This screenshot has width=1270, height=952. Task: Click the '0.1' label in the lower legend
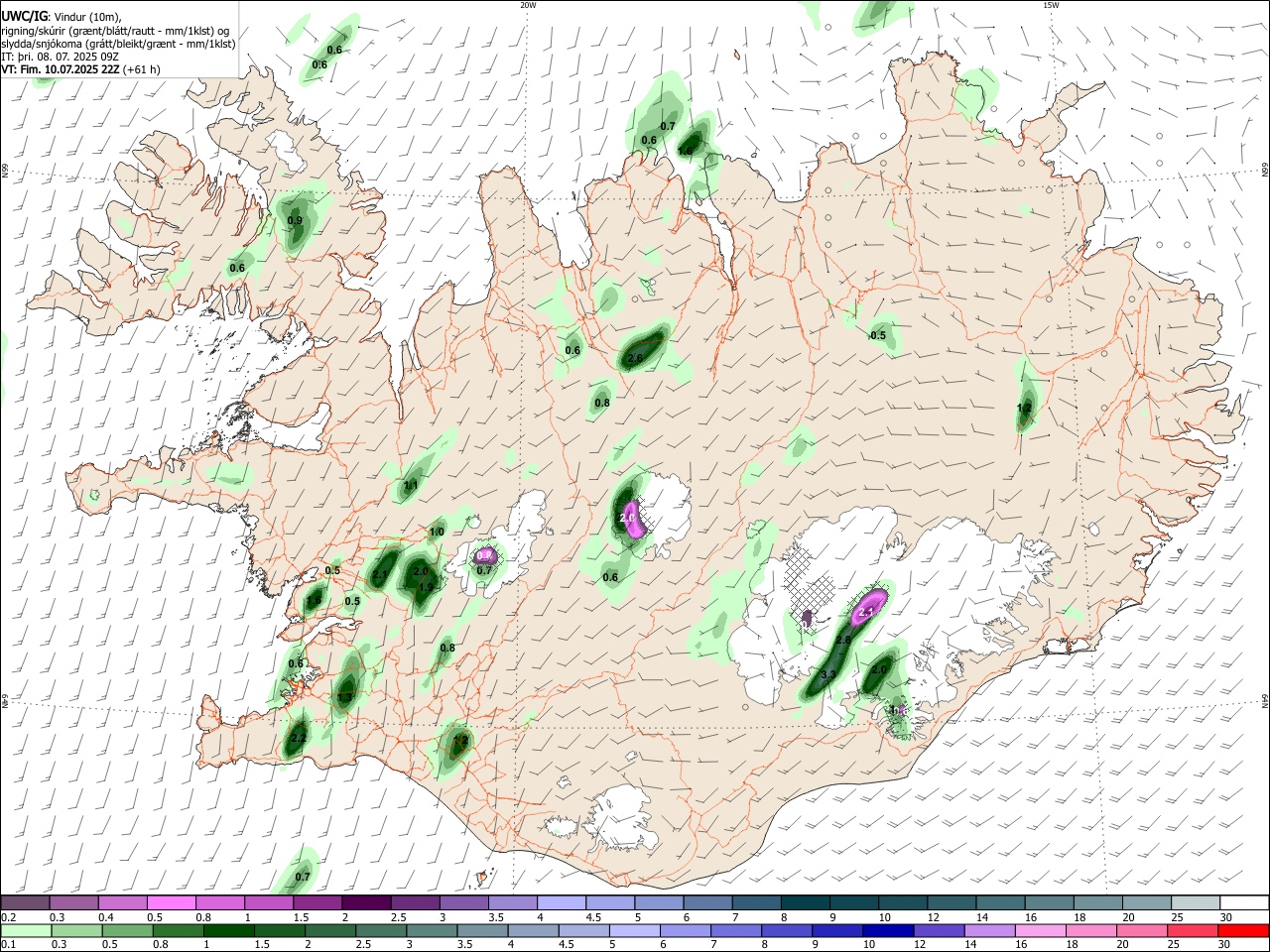coord(8,945)
